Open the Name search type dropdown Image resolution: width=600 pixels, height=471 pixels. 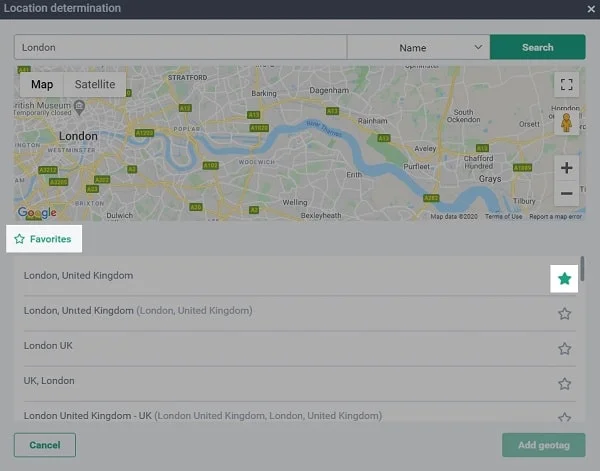pyautogui.click(x=418, y=47)
